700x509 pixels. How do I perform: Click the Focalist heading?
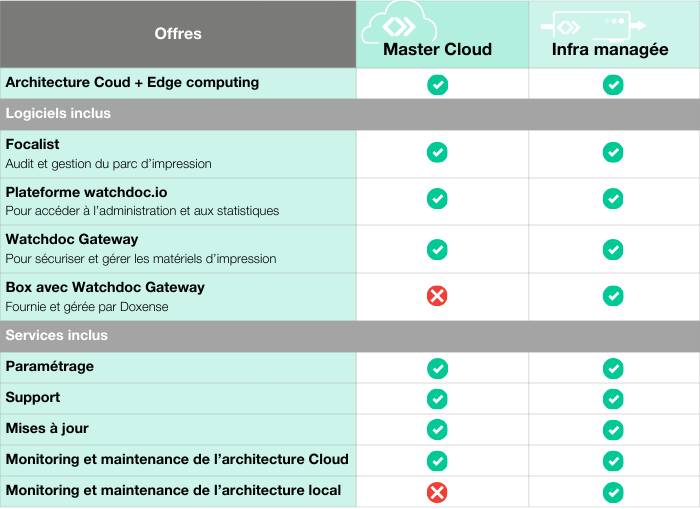(32, 144)
